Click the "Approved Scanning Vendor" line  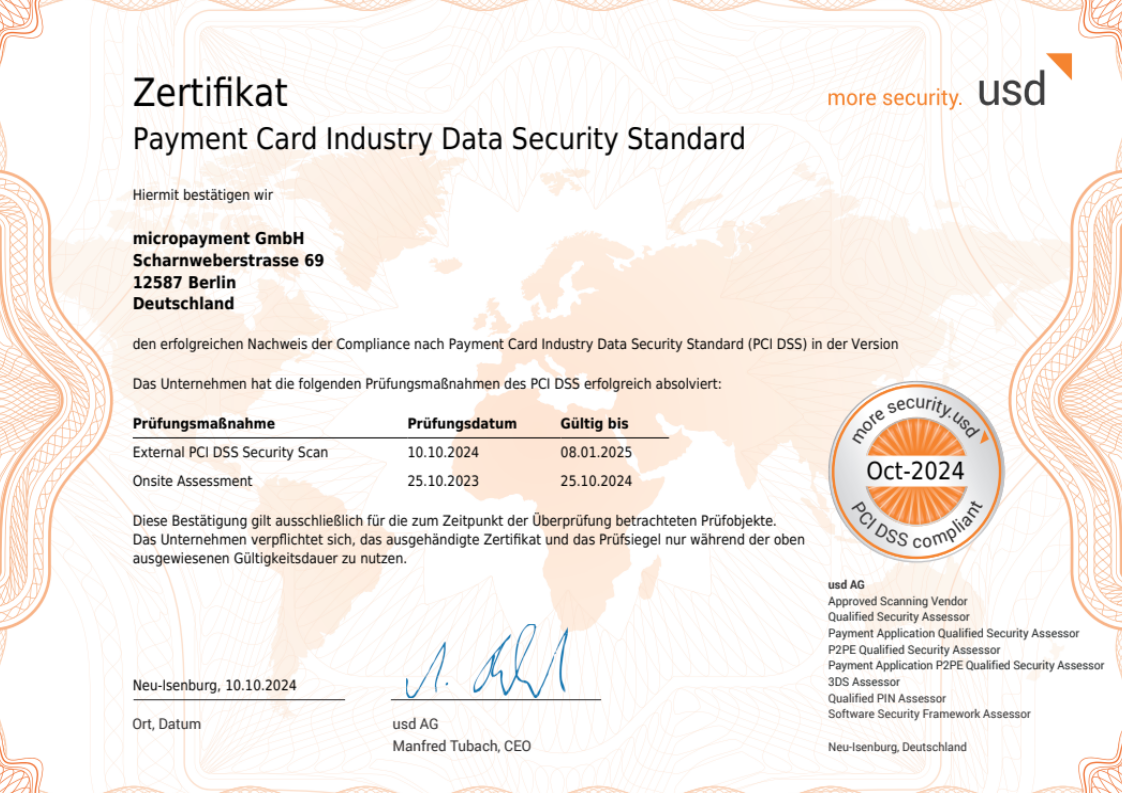[897, 601]
